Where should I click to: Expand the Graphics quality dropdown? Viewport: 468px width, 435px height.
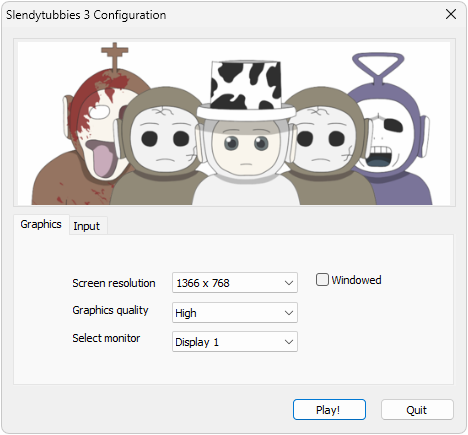[235, 312]
